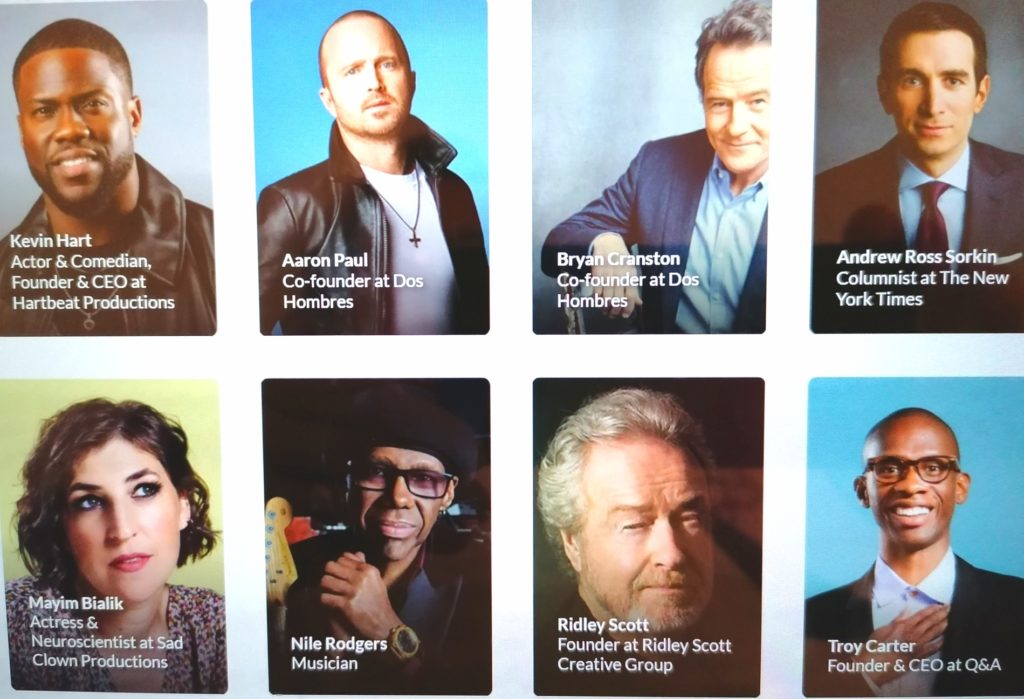
Task: Open the Bryan Cranston speaker card
Action: [x=650, y=167]
